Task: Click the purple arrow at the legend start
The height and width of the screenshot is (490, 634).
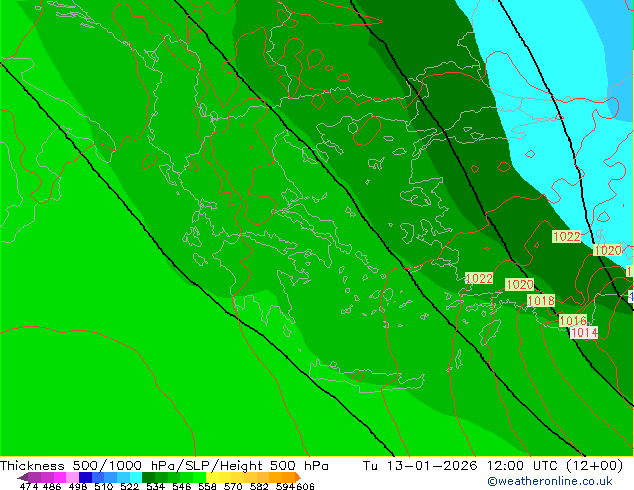Action: coord(23,478)
